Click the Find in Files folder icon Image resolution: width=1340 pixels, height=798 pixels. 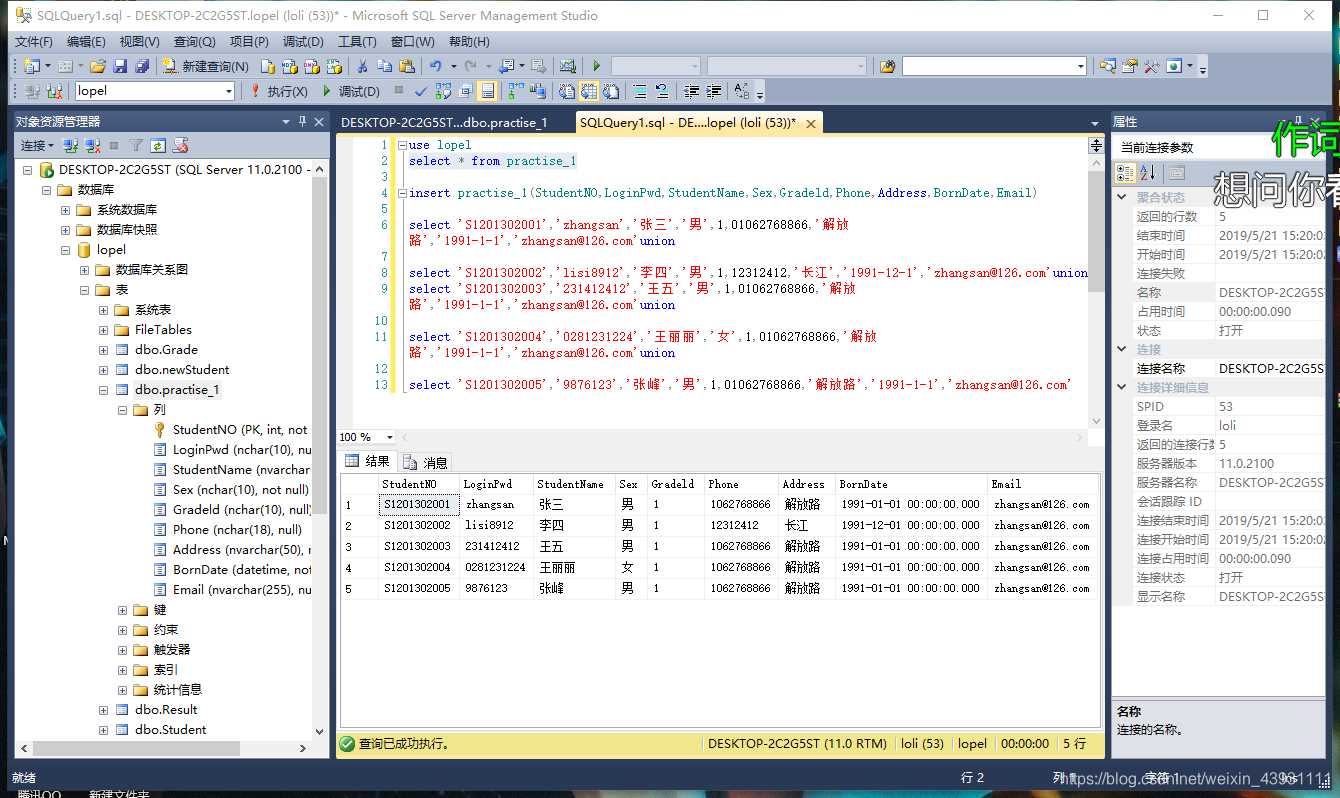(x=888, y=66)
